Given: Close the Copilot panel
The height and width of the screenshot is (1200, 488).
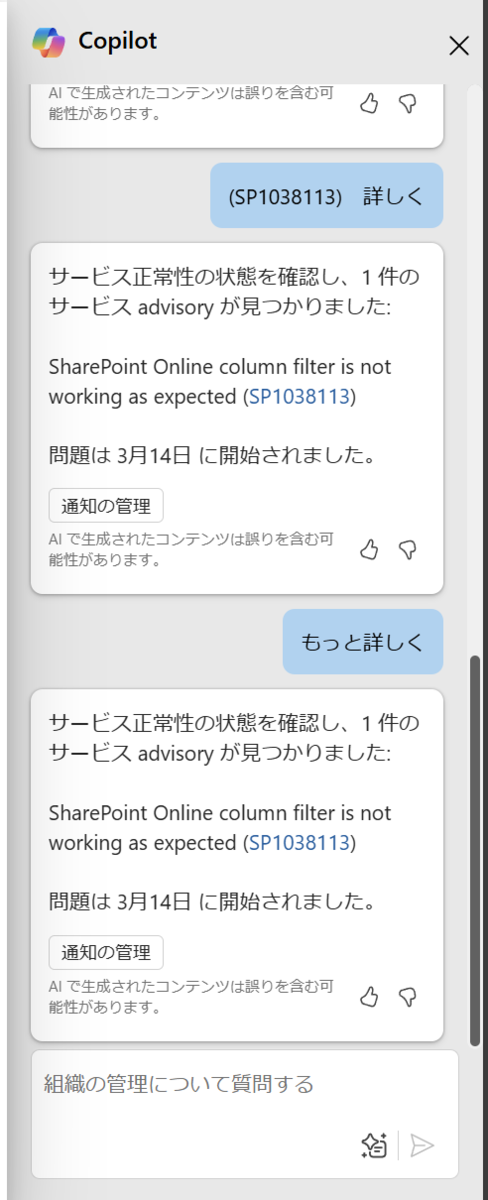Looking at the screenshot, I should (x=459, y=45).
